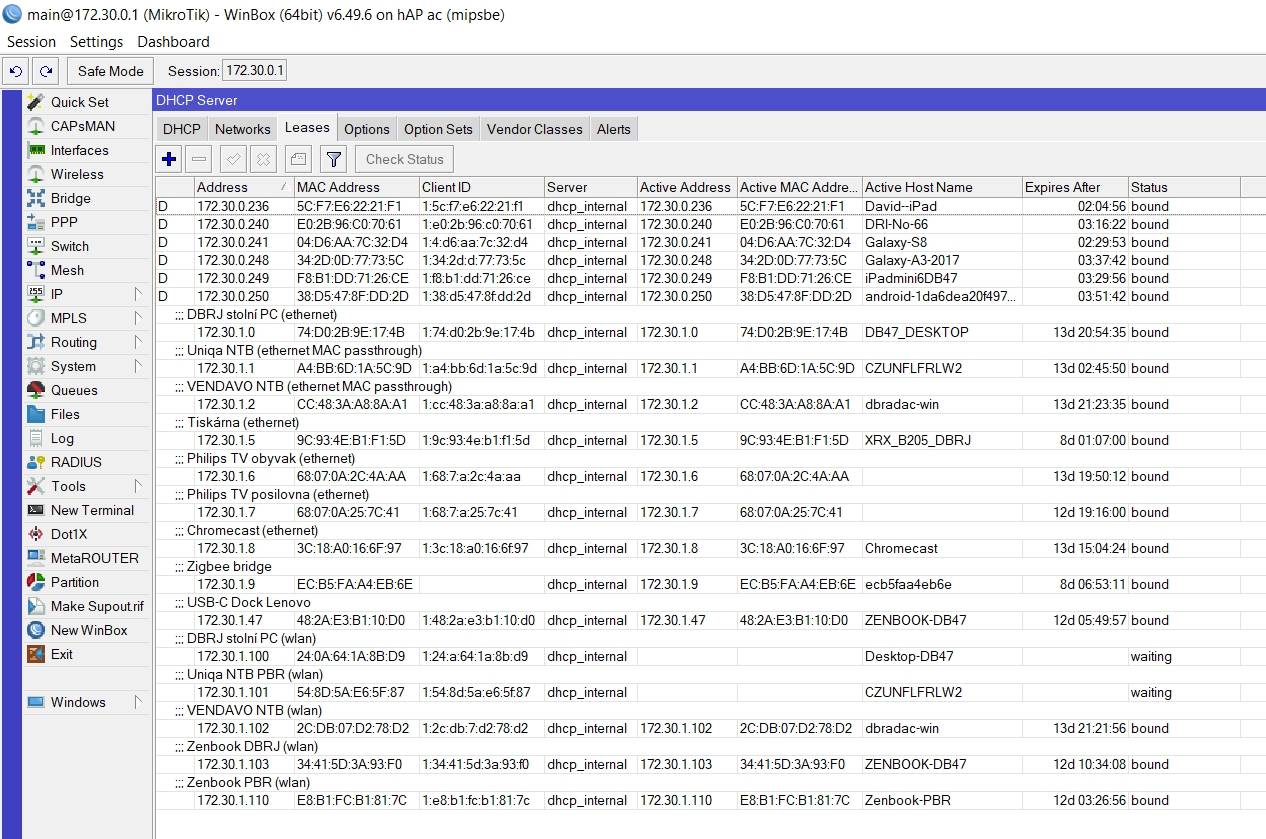Open PPP section icon
The height and width of the screenshot is (839, 1266).
[36, 222]
